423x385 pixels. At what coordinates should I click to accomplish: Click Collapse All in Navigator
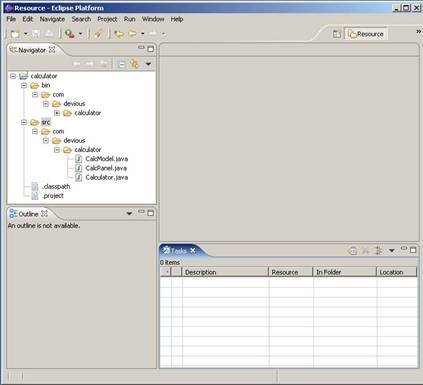point(122,64)
